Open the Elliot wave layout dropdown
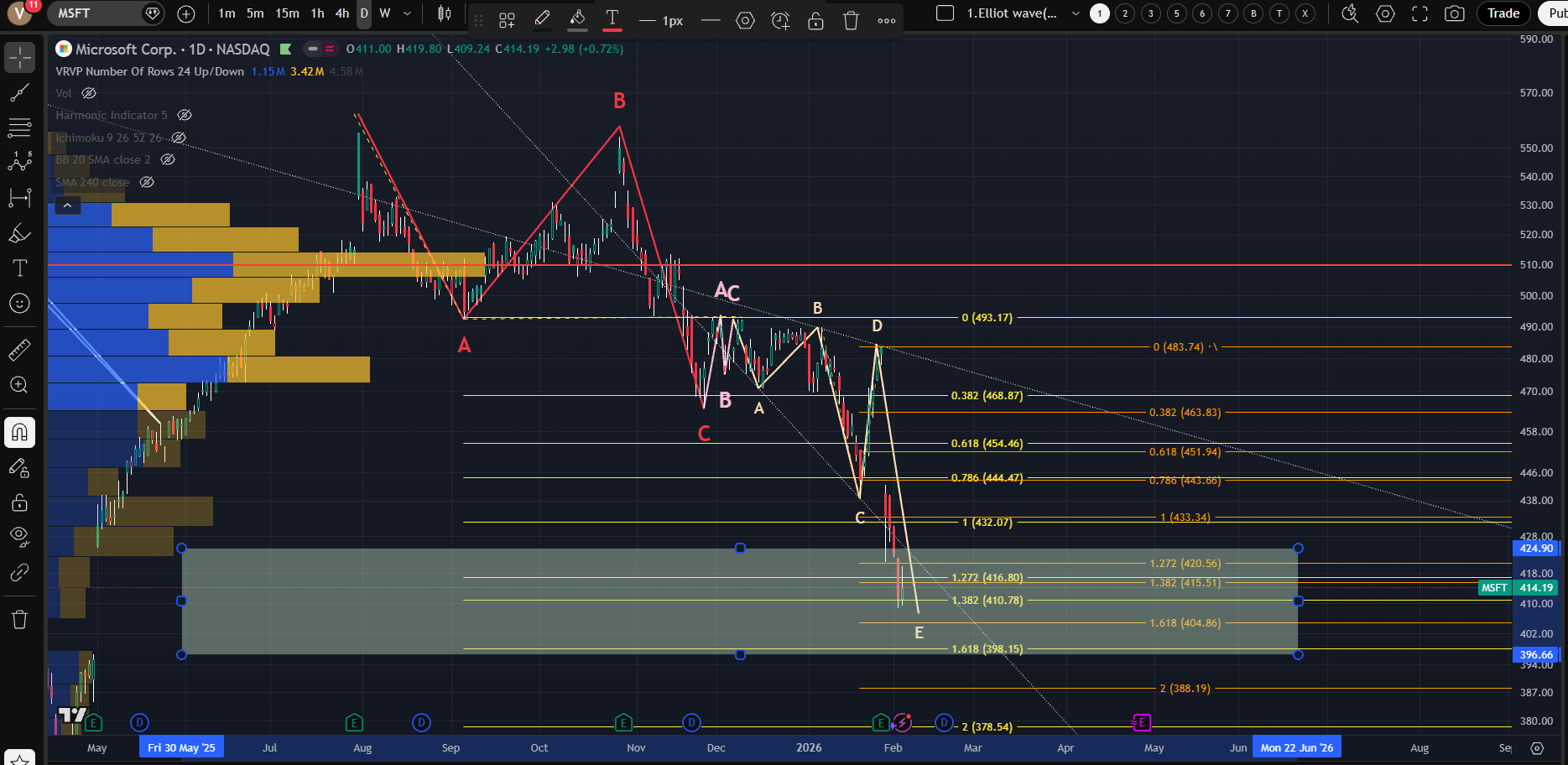Viewport: 1568px width, 765px height. (x=1076, y=13)
